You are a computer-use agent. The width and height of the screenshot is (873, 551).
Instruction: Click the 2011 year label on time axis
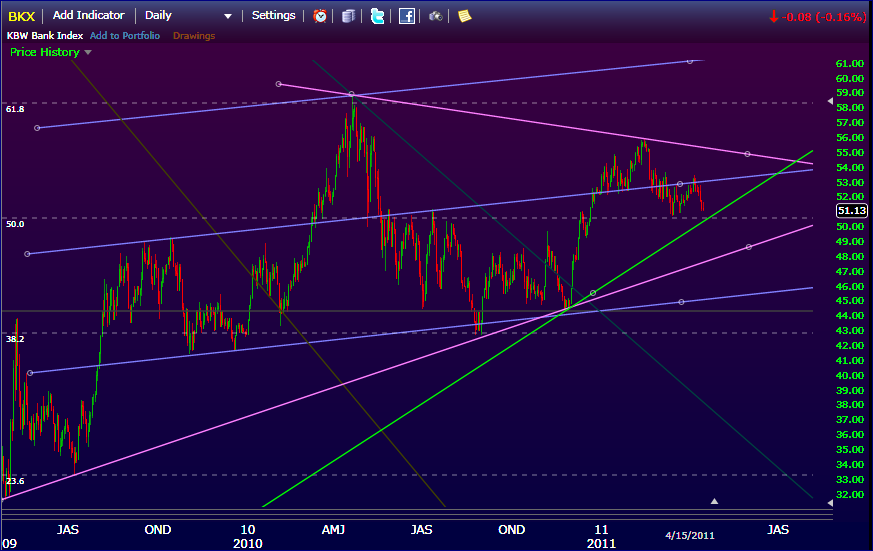[601, 543]
